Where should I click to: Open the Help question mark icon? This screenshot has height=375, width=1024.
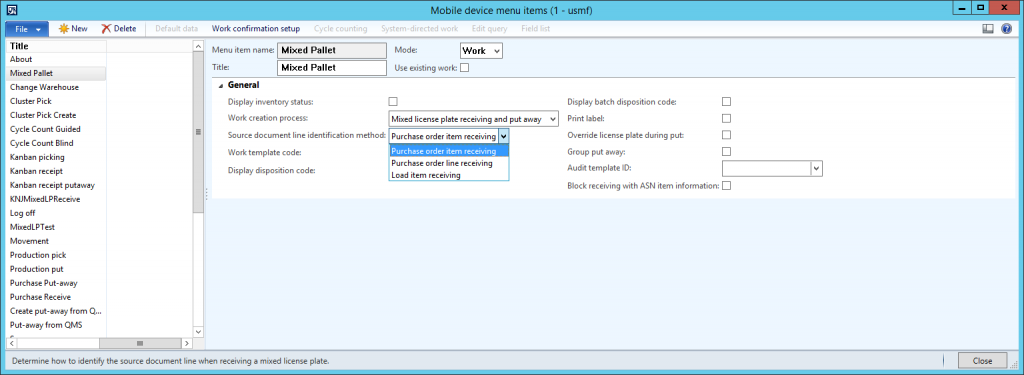click(x=1006, y=29)
